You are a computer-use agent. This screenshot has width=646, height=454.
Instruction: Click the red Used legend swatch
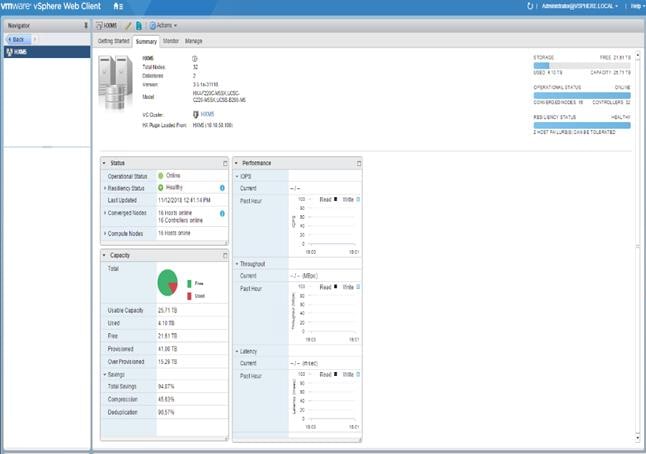click(189, 296)
